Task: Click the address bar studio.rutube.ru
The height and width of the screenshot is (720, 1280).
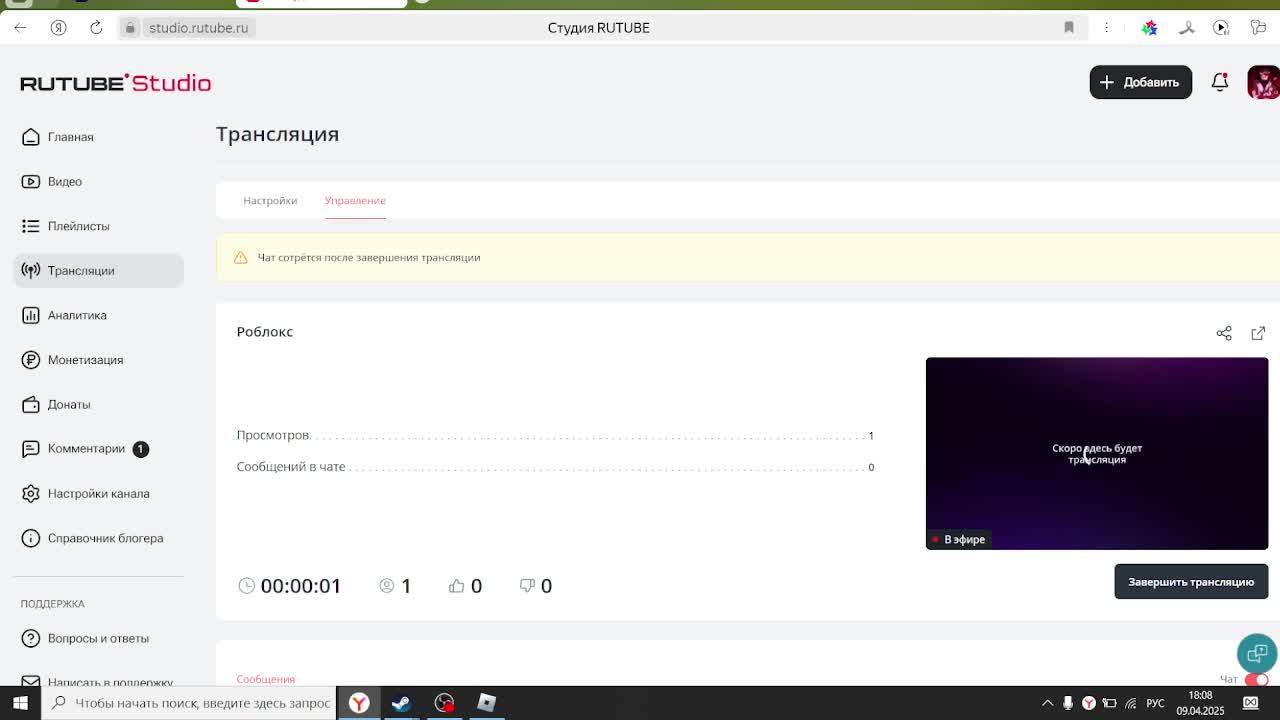Action: tap(198, 28)
